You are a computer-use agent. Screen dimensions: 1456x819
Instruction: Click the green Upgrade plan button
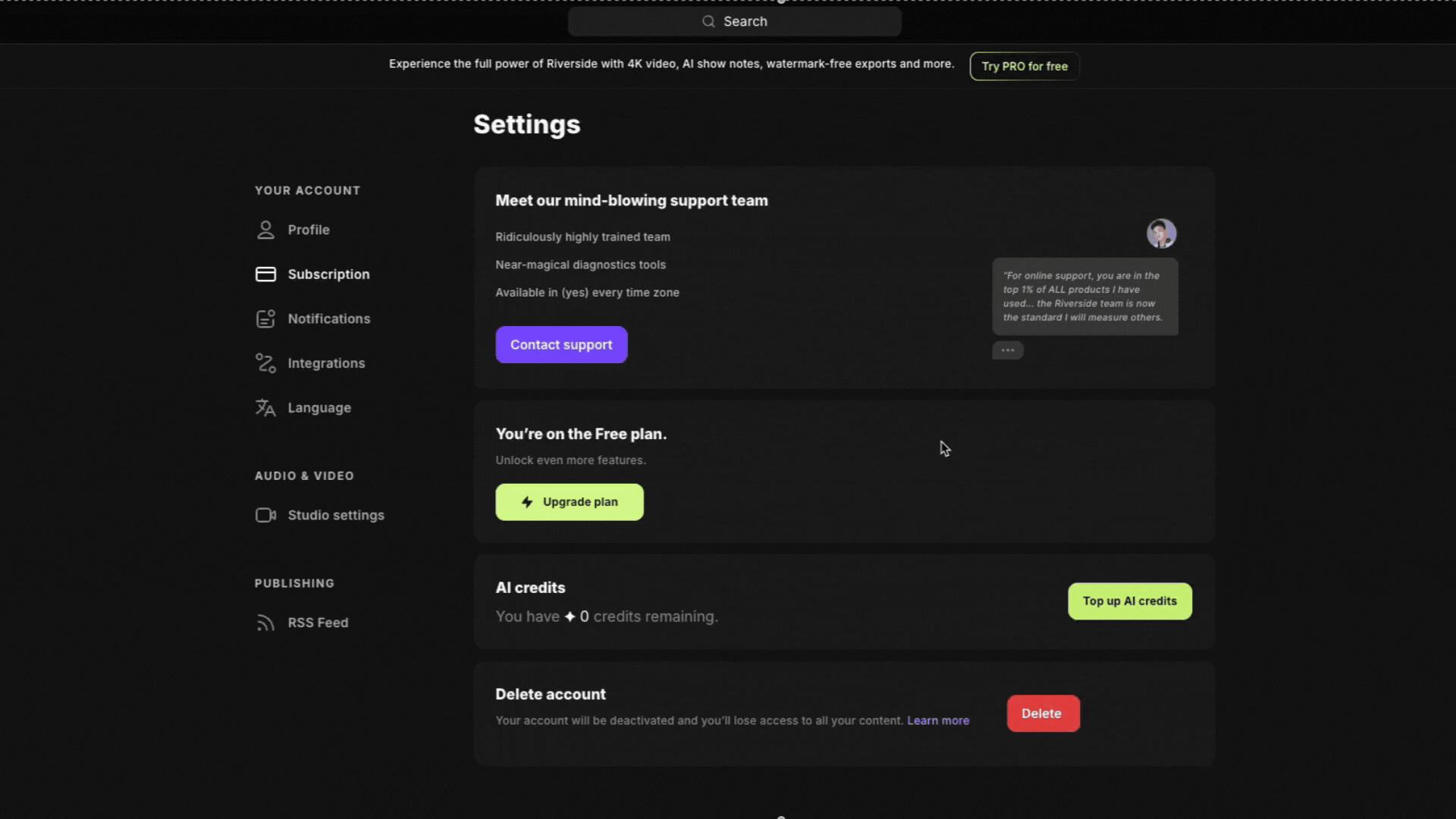point(570,502)
